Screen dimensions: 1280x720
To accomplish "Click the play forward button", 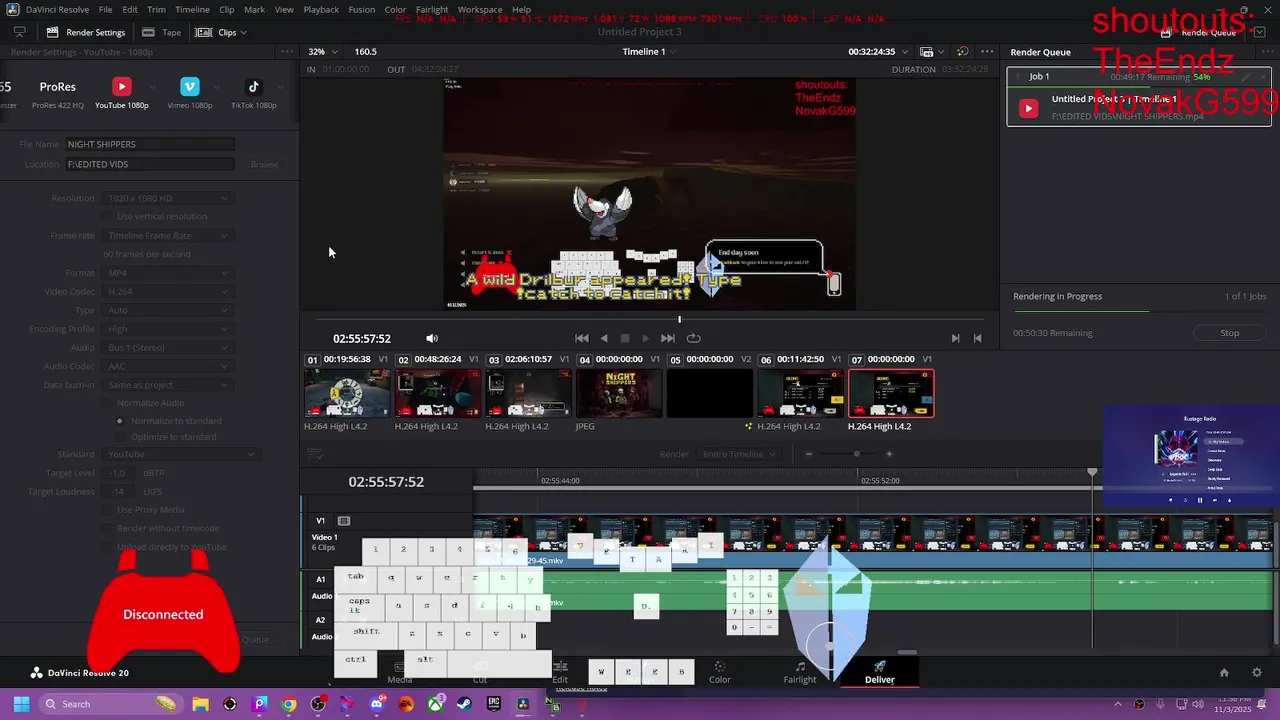I will (x=645, y=338).
